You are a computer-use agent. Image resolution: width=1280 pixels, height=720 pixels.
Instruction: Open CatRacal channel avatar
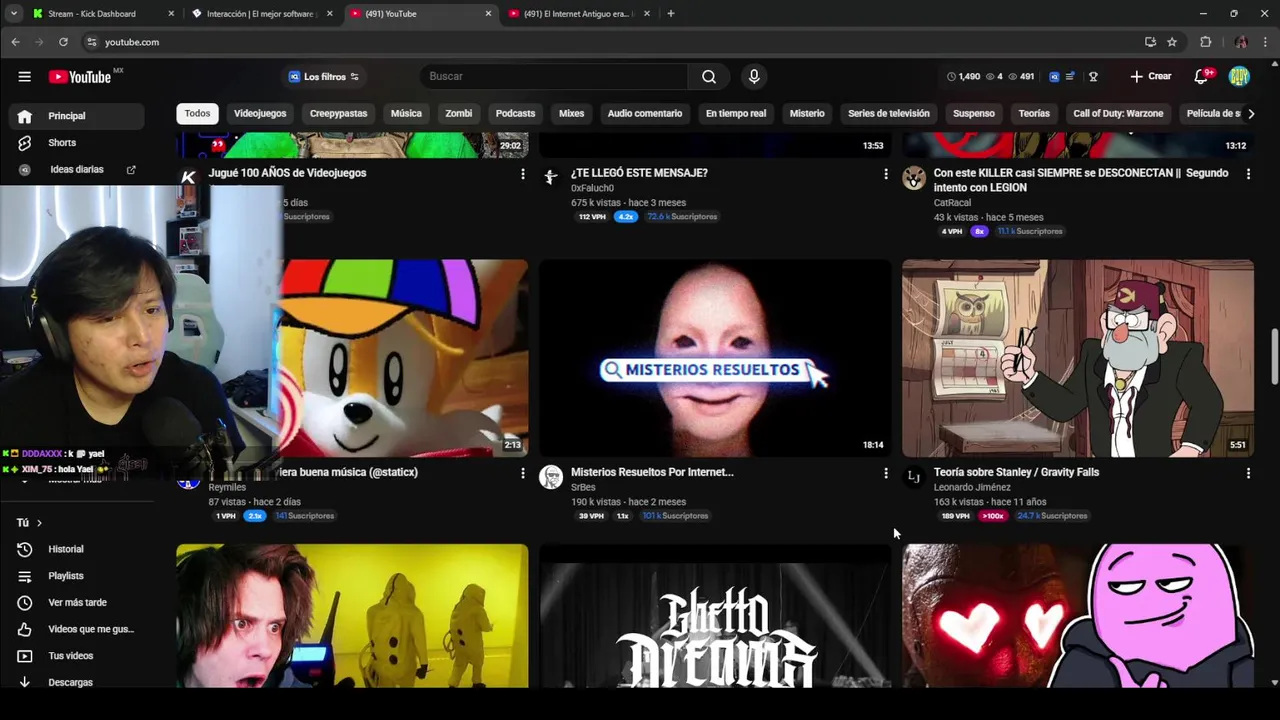914,178
